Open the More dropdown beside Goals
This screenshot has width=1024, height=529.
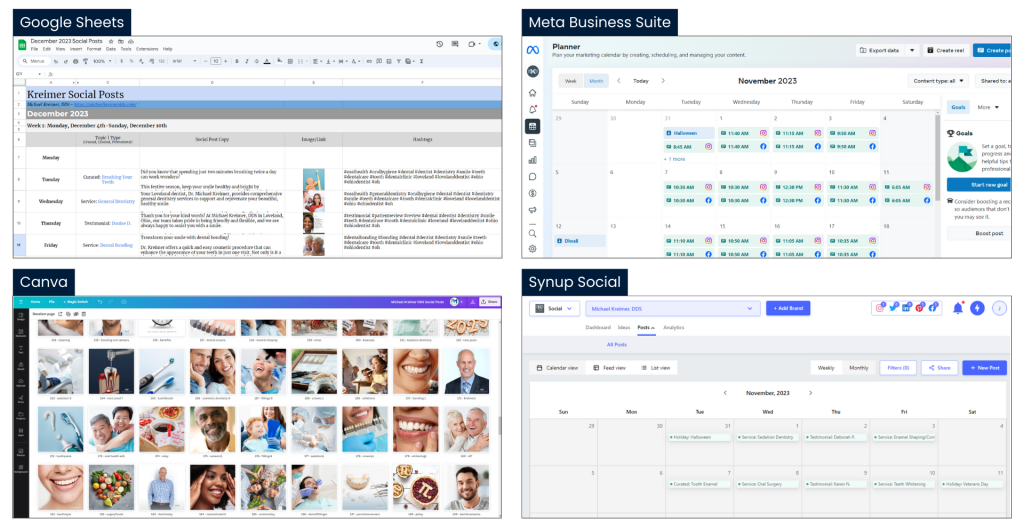(988, 107)
